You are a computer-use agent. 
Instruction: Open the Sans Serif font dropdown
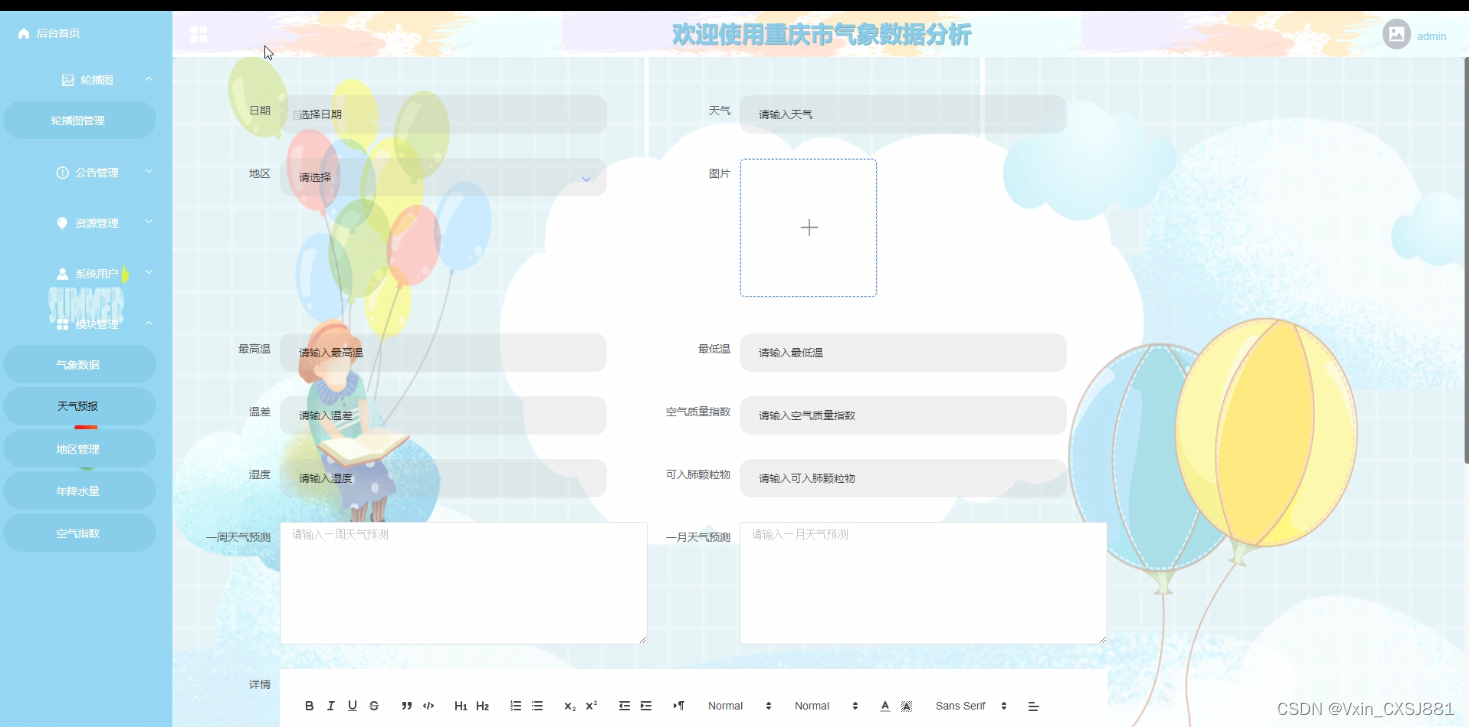(x=971, y=706)
